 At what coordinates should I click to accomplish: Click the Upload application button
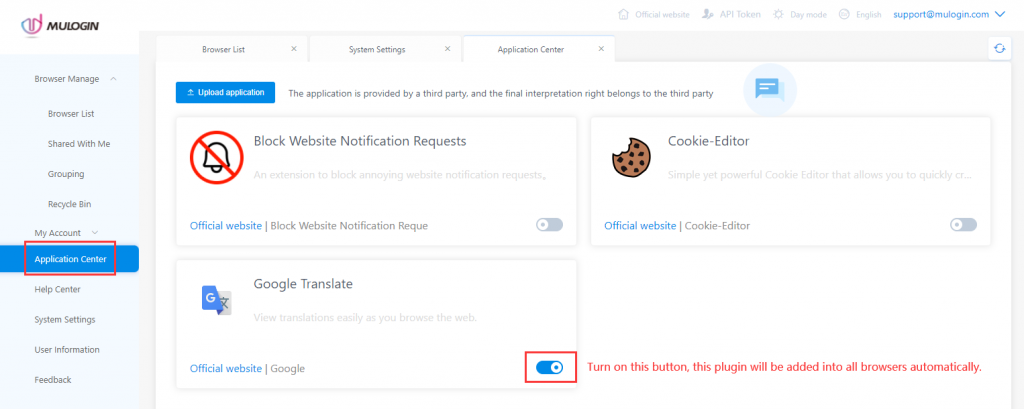coord(225,93)
